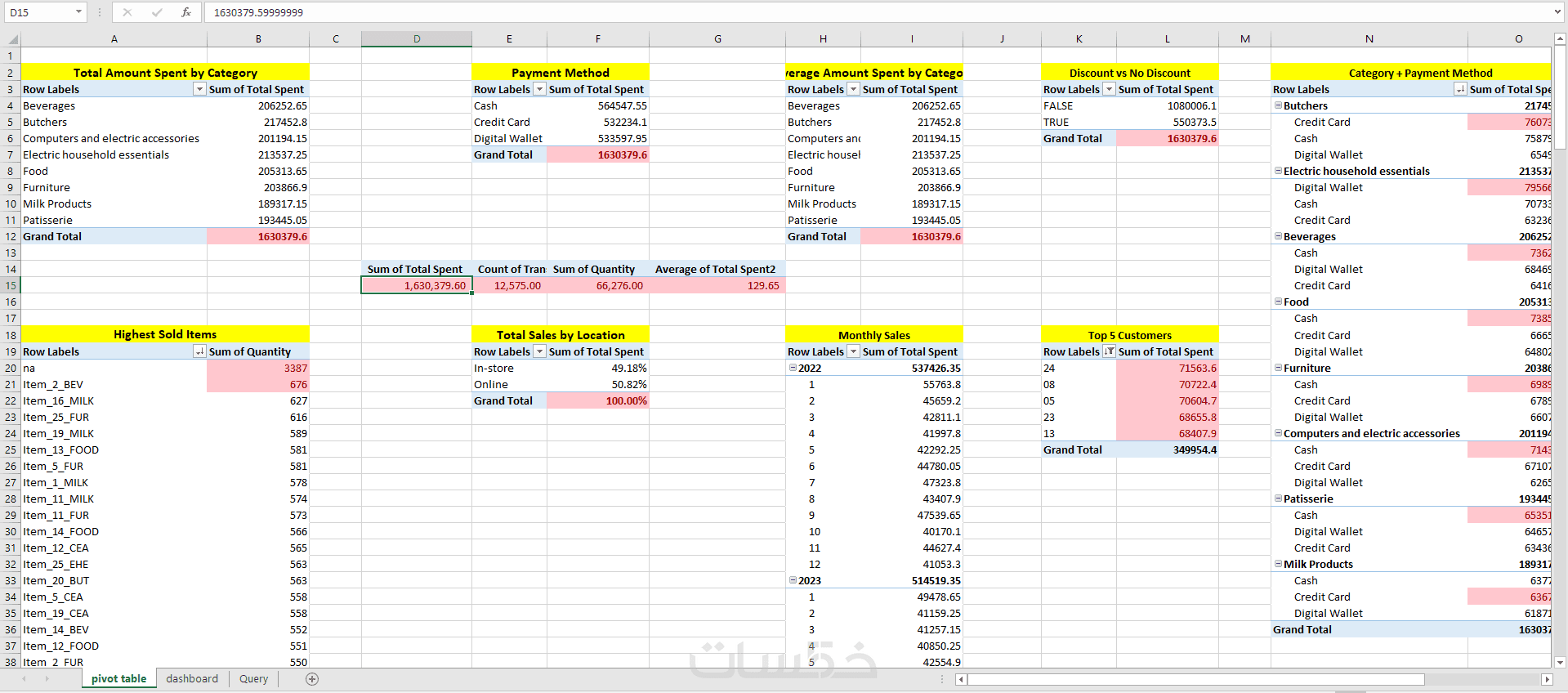Go to previous sheet tab arrow
This screenshot has width=1568, height=693.
point(25,679)
